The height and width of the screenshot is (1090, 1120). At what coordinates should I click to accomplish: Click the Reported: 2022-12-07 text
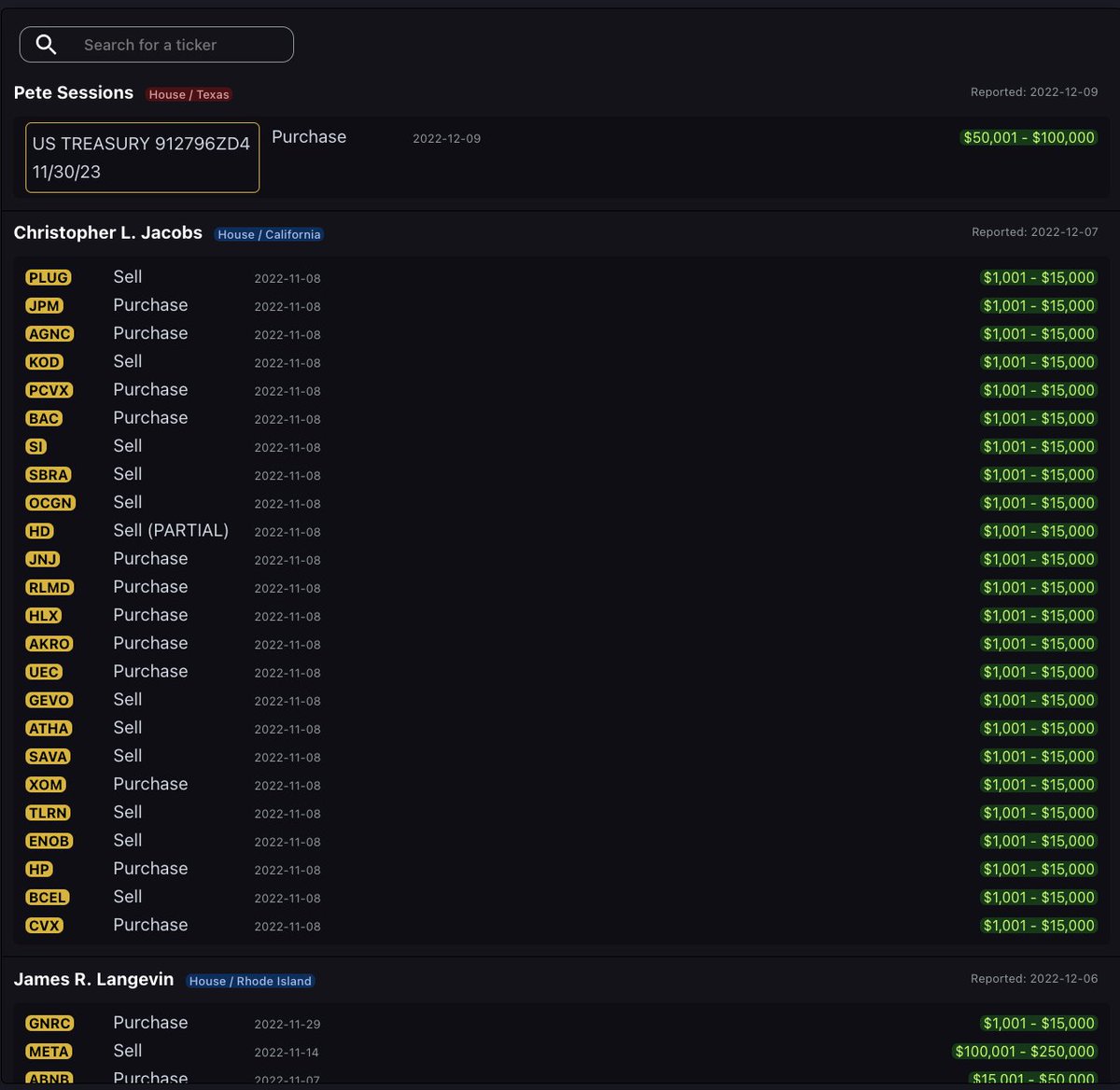(x=1034, y=232)
